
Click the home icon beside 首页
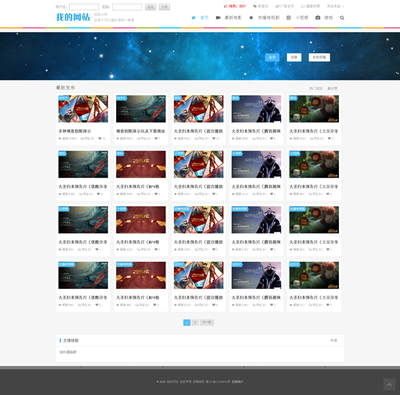coord(193,18)
